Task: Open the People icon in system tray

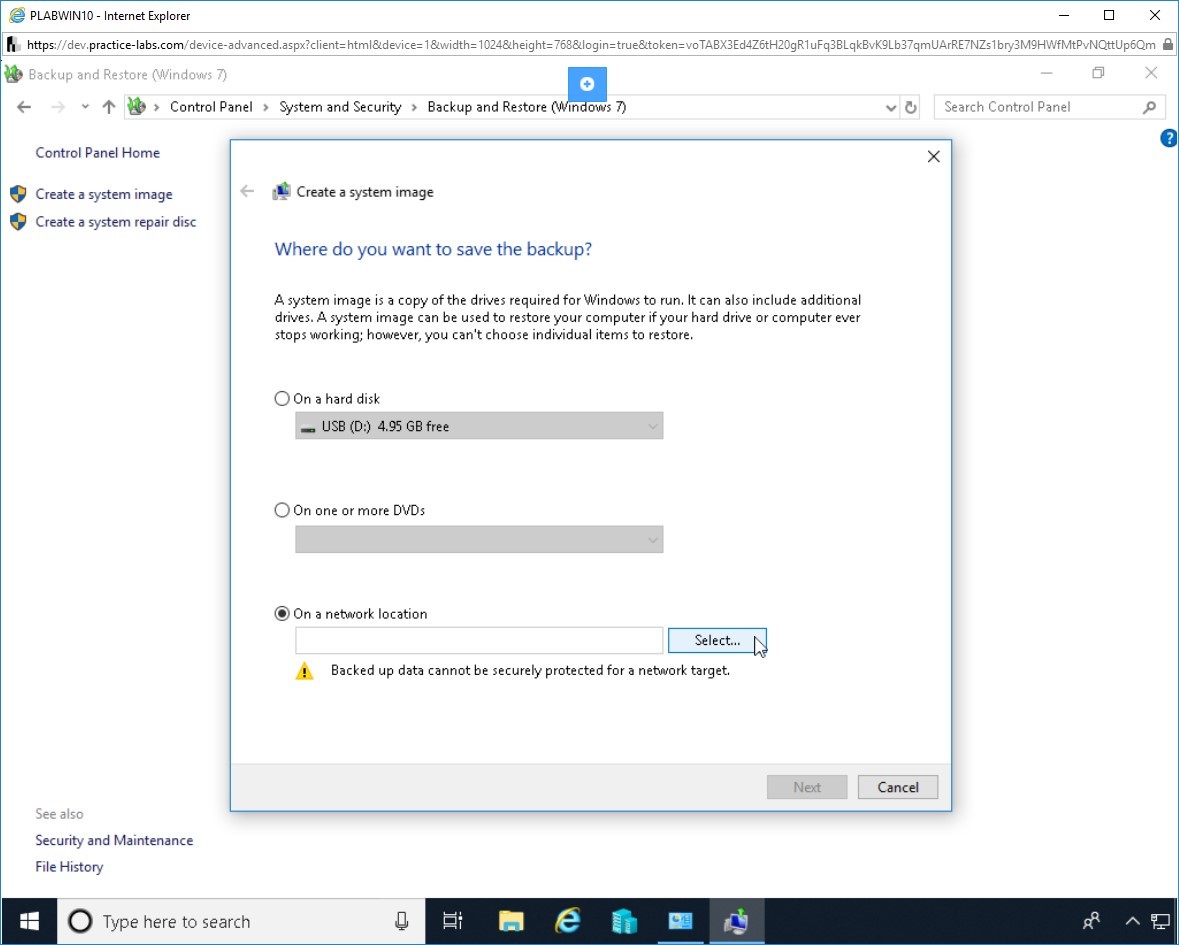Action: [x=1091, y=921]
